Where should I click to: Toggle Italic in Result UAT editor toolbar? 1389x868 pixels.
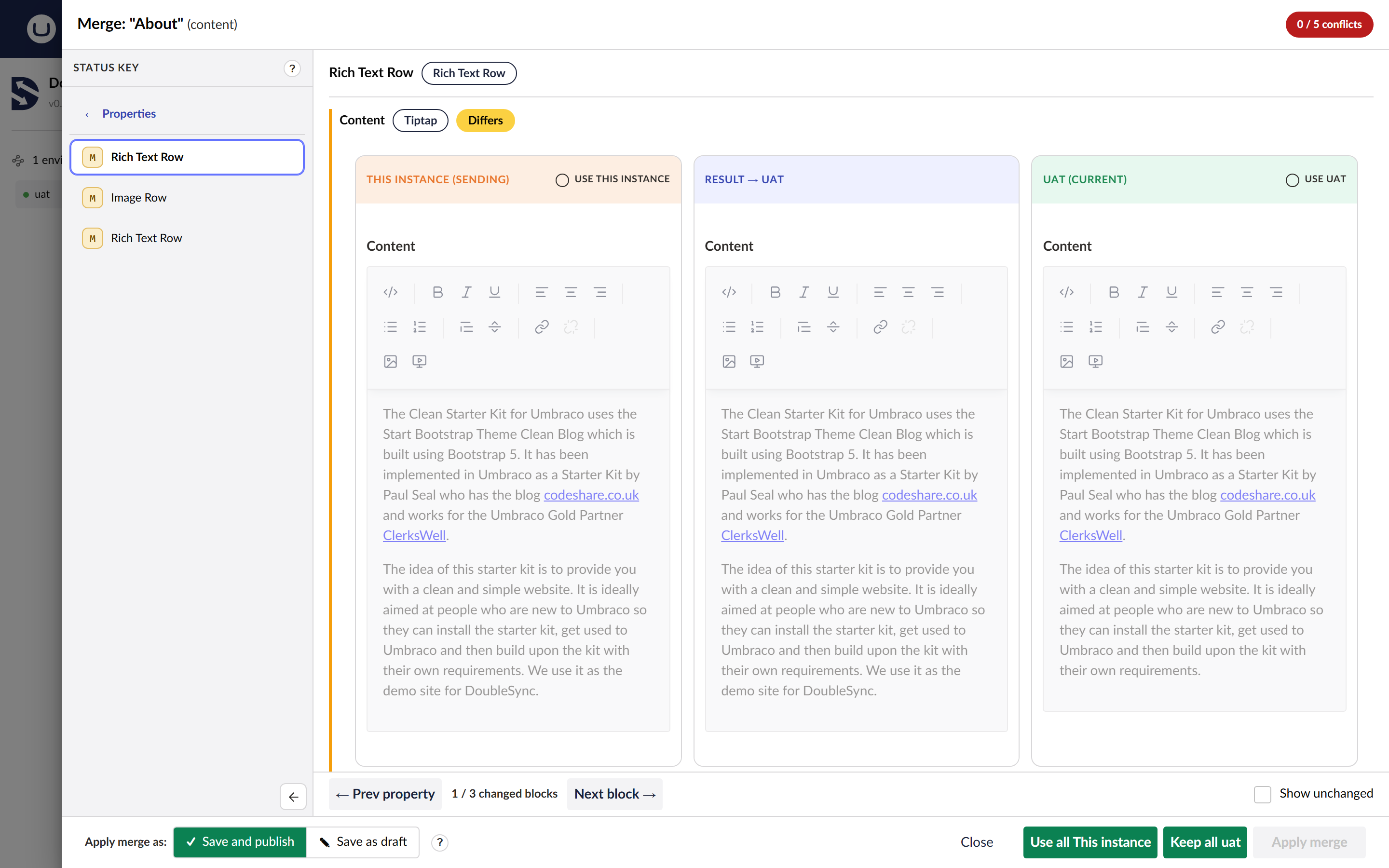click(804, 292)
